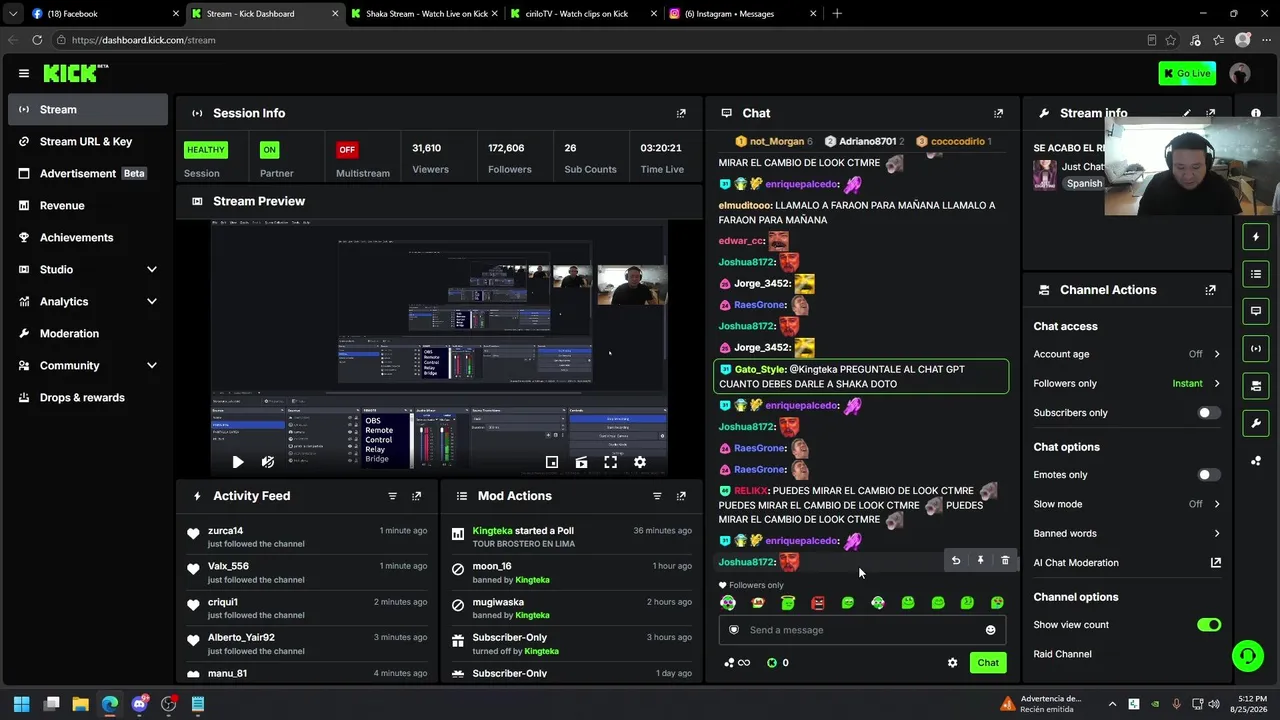The height and width of the screenshot is (720, 1280).
Task: Toggle Activity Feed widget in right sidebar
Action: (x=1256, y=237)
